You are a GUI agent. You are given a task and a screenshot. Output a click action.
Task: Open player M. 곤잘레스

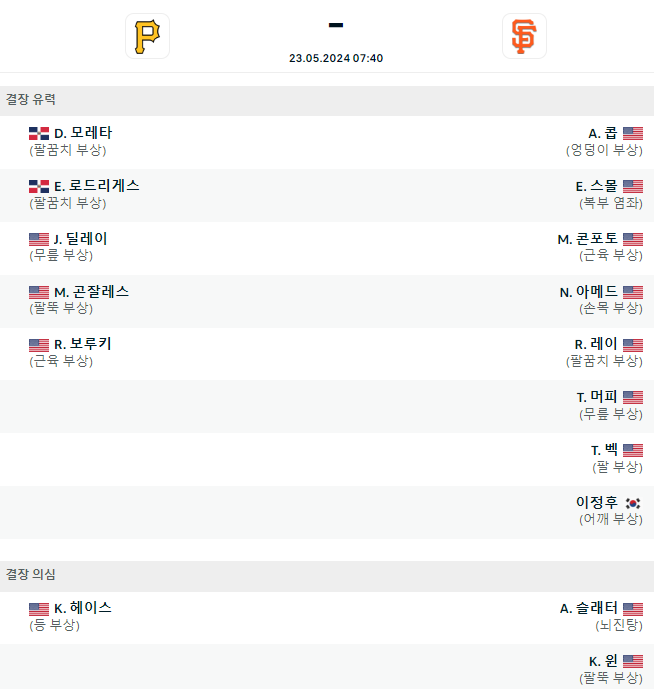coord(91,292)
